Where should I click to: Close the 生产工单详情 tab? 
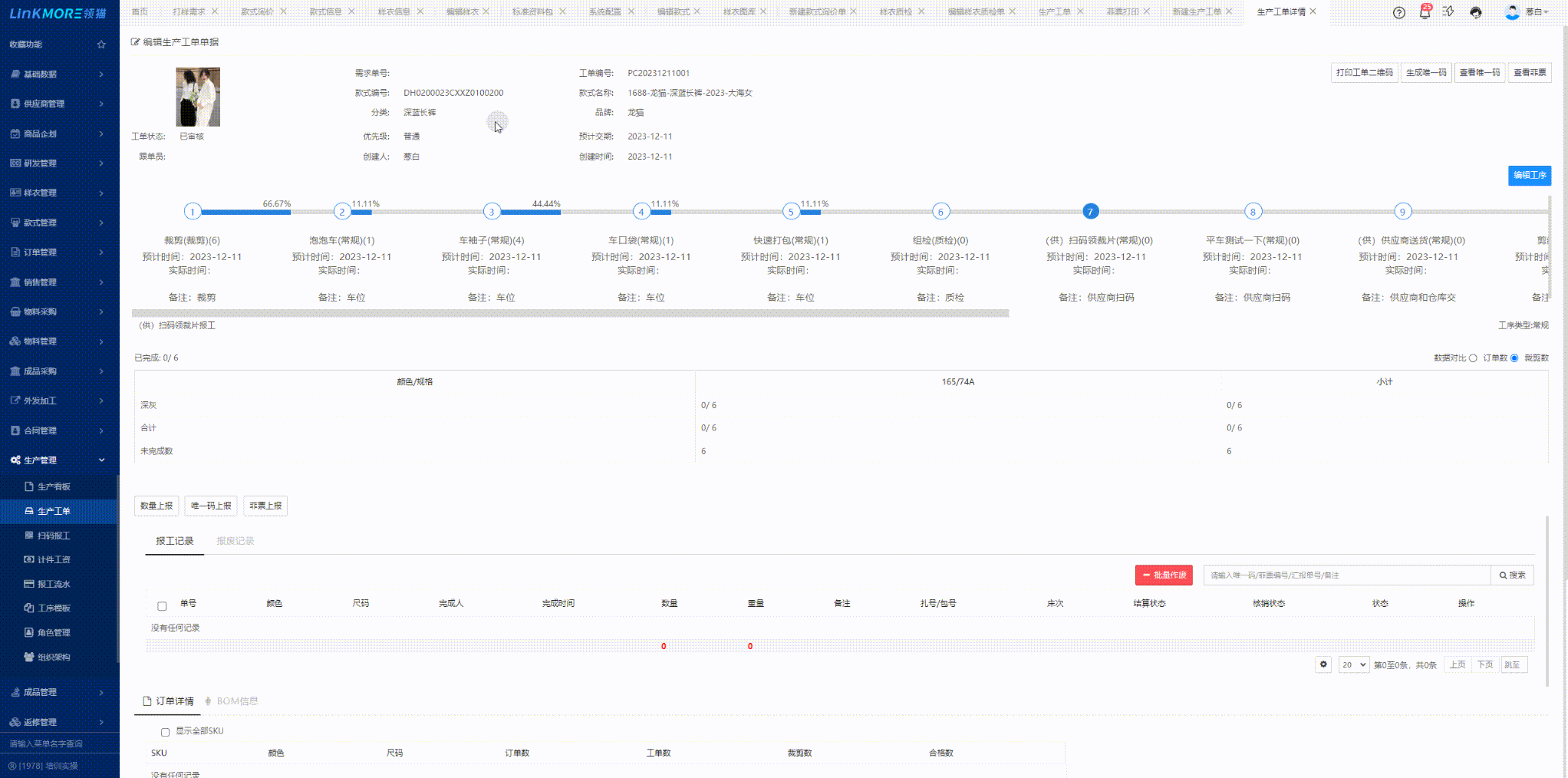pyautogui.click(x=1313, y=12)
